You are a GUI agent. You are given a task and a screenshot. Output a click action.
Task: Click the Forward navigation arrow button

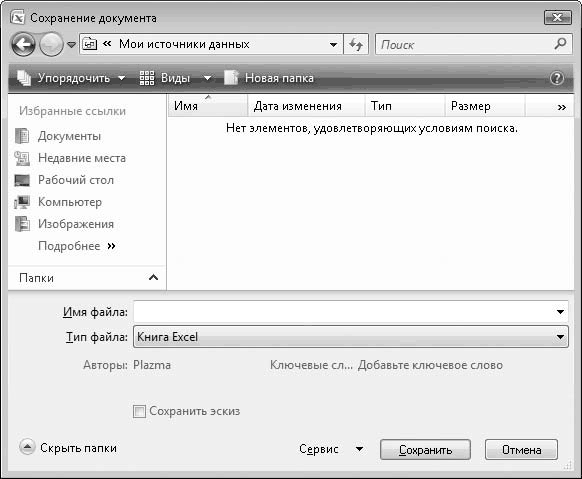click(x=51, y=45)
